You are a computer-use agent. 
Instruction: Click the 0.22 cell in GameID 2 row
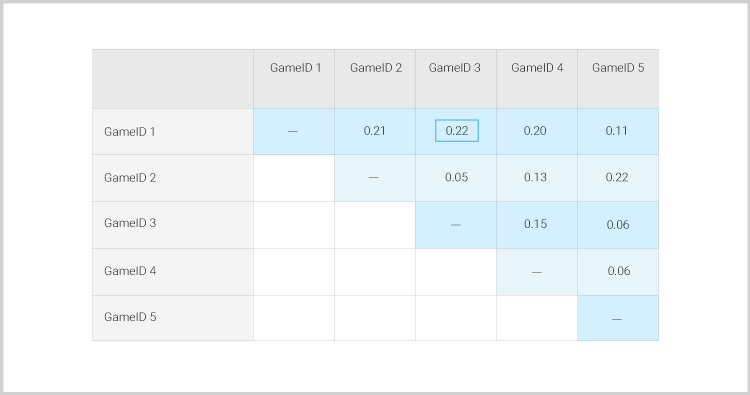click(x=618, y=178)
